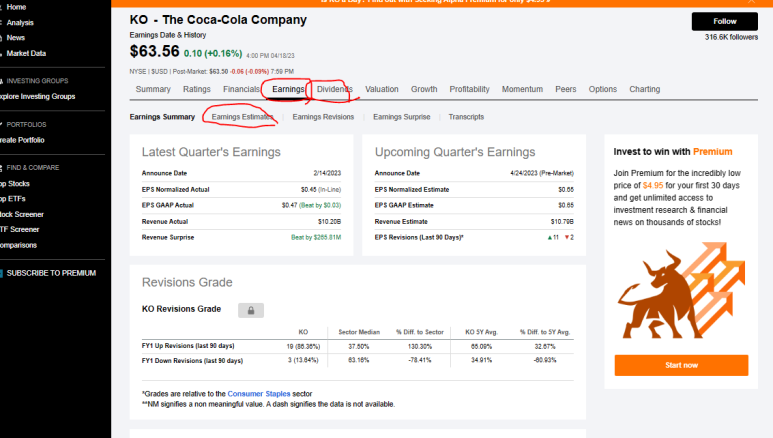The image size is (773, 438).
Task: Click the Sector Median column header
Action: click(x=359, y=332)
